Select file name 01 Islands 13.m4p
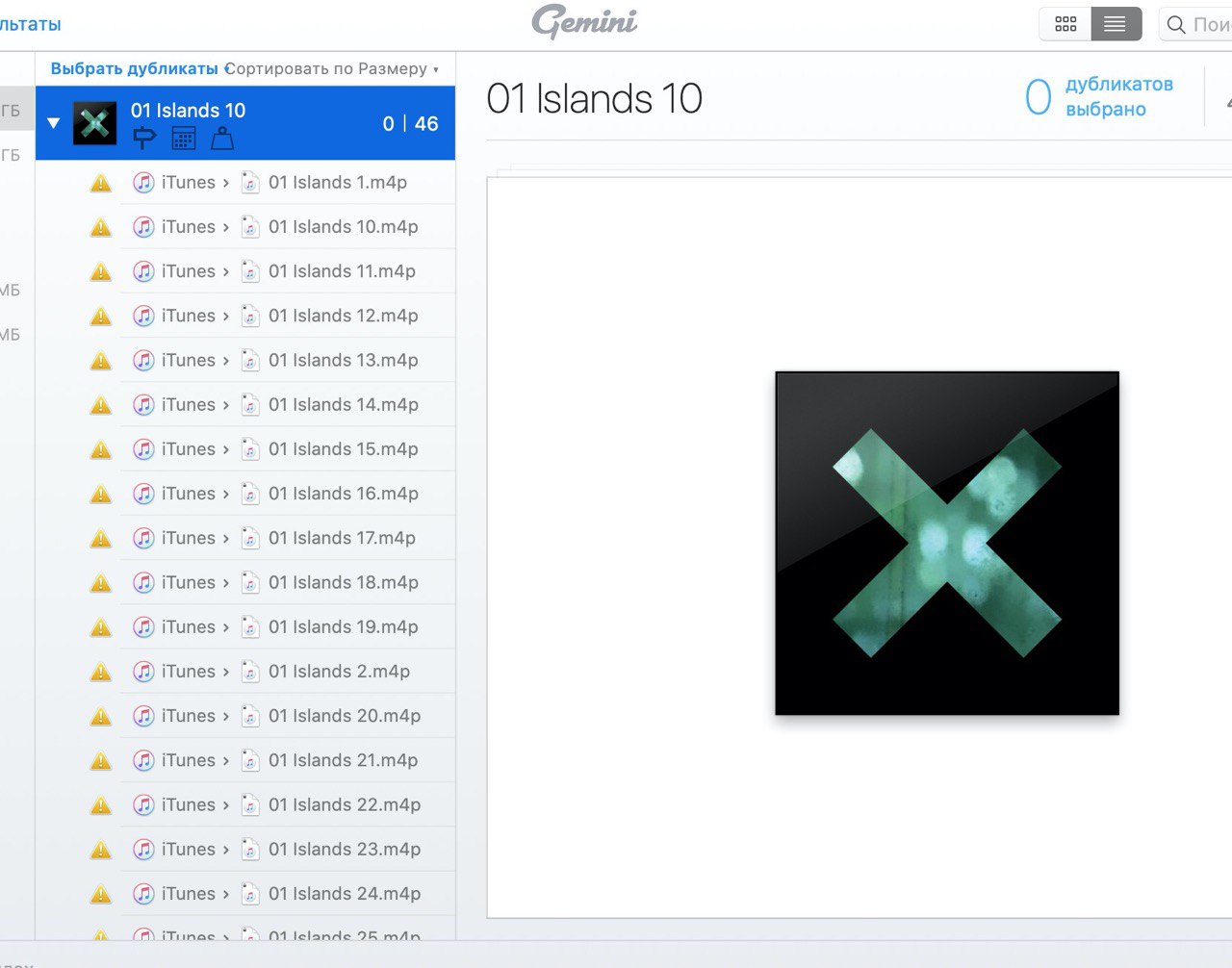1232x968 pixels. pos(344,360)
